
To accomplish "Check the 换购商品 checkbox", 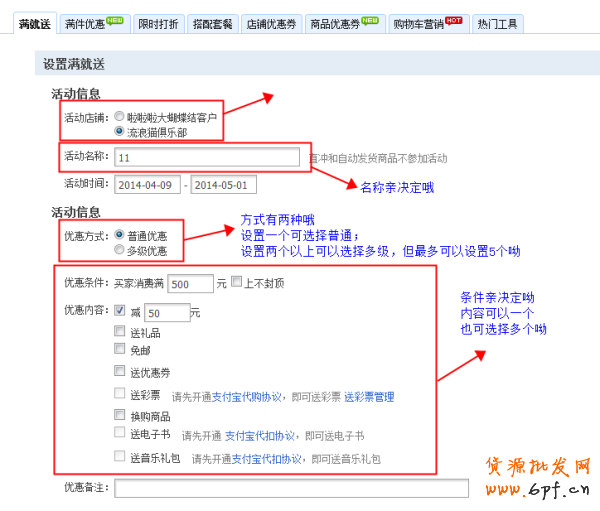I will click(120, 415).
